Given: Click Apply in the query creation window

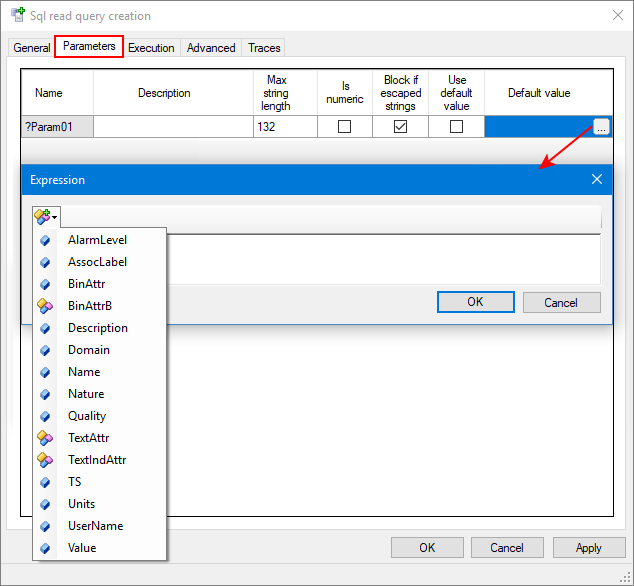Looking at the screenshot, I should (x=589, y=547).
